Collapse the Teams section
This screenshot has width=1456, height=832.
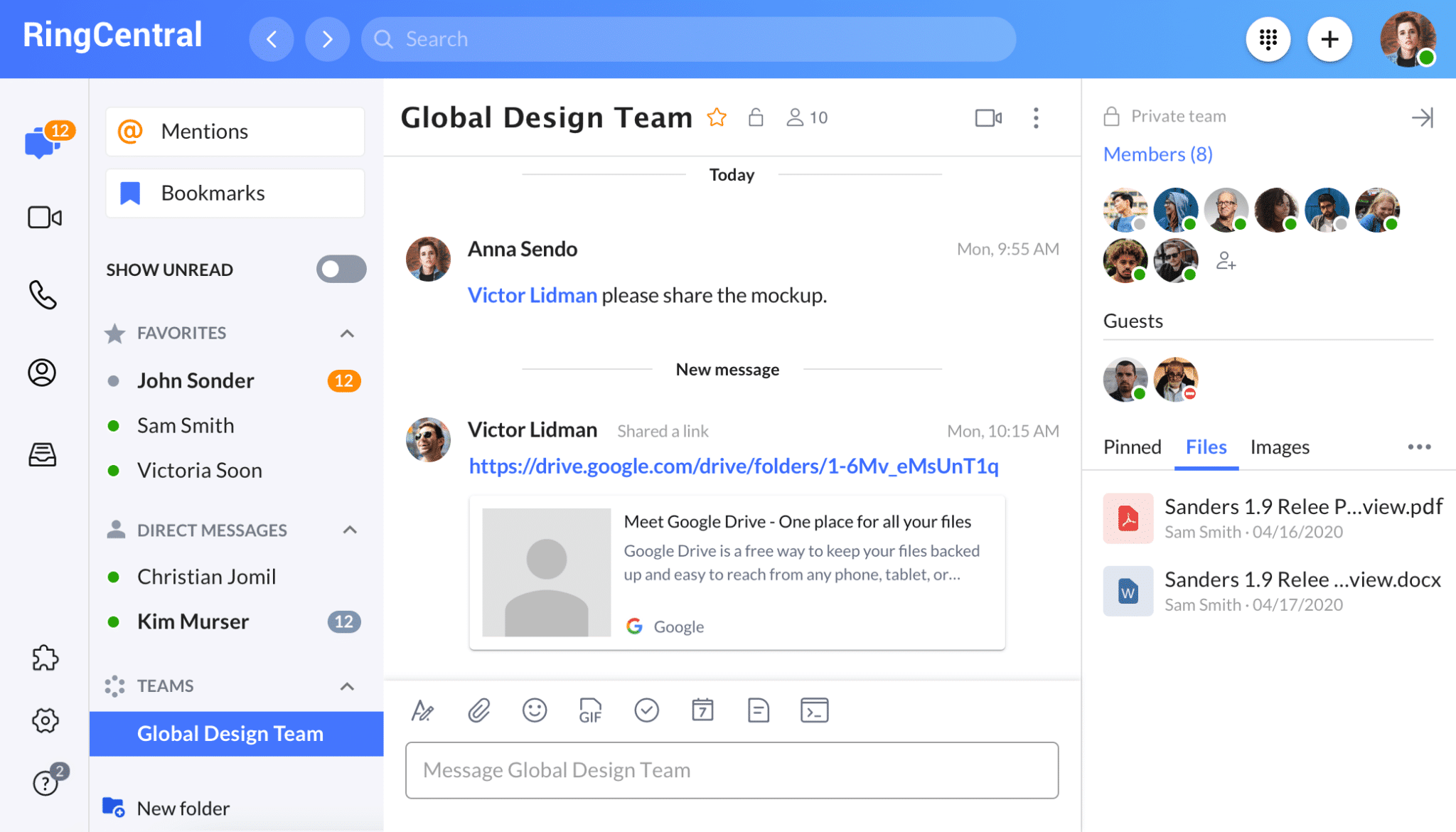pyautogui.click(x=348, y=686)
